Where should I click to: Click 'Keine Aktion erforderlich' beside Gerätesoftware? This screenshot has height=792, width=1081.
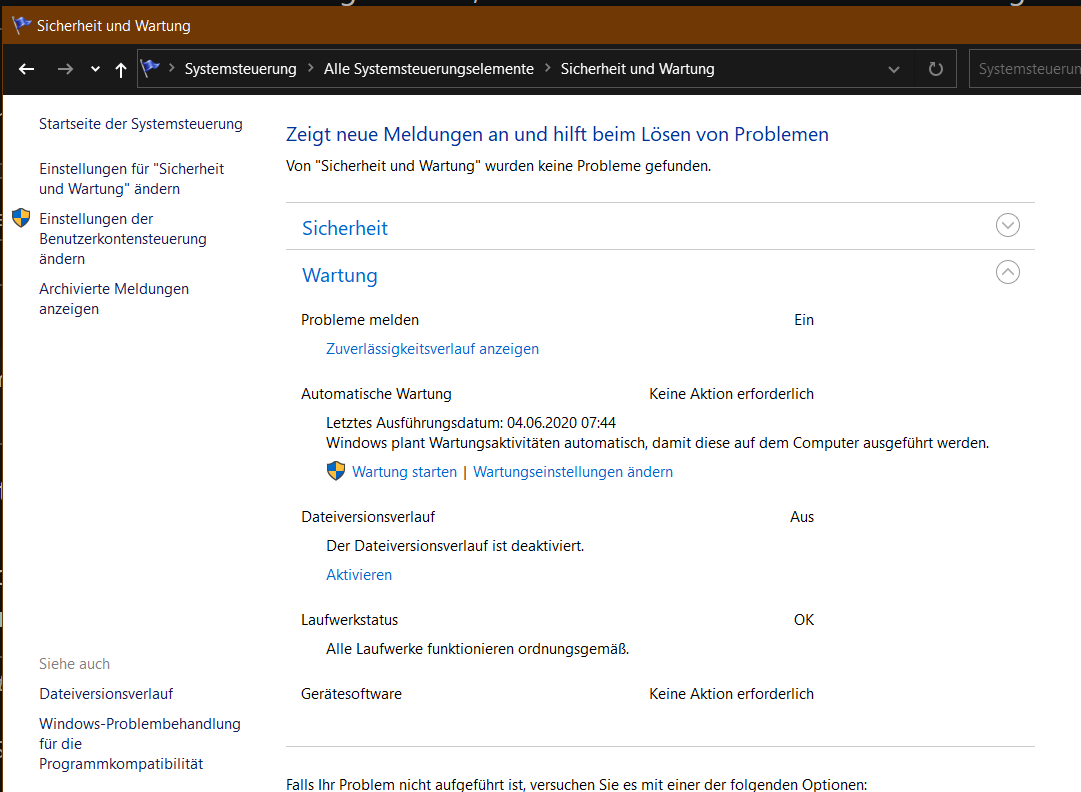click(731, 694)
